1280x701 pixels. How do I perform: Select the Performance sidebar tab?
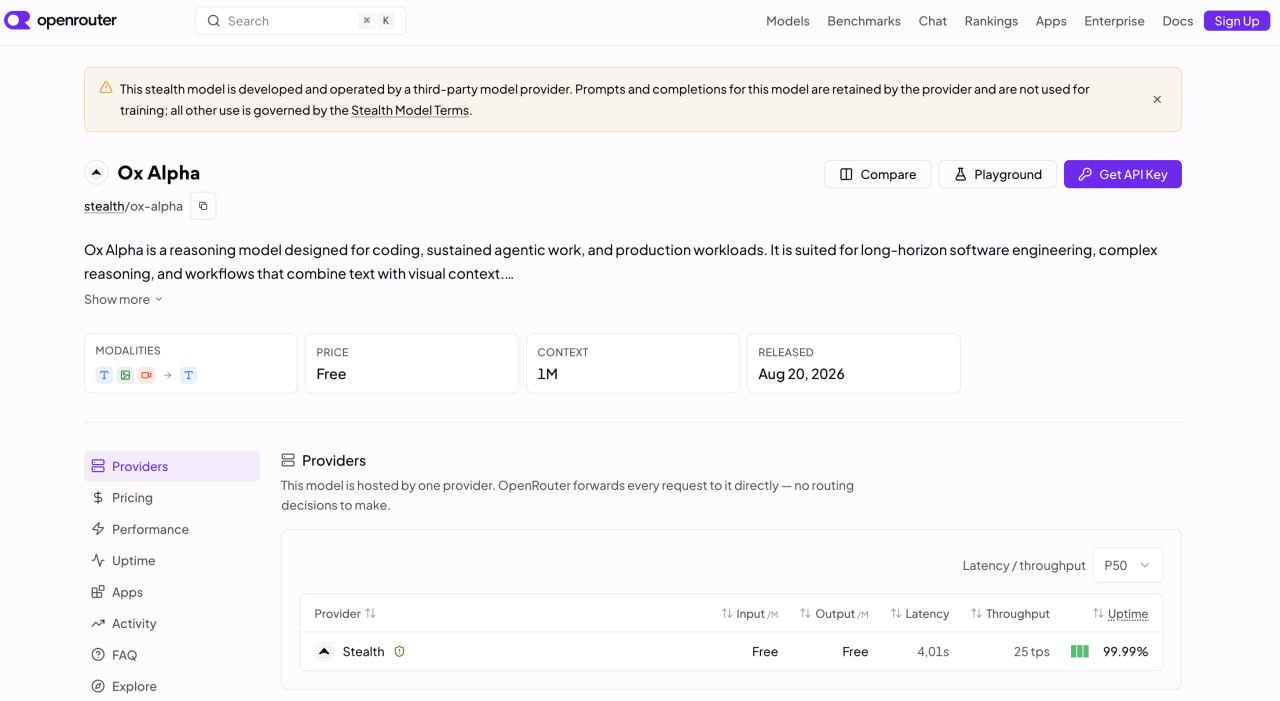[x=172, y=529]
